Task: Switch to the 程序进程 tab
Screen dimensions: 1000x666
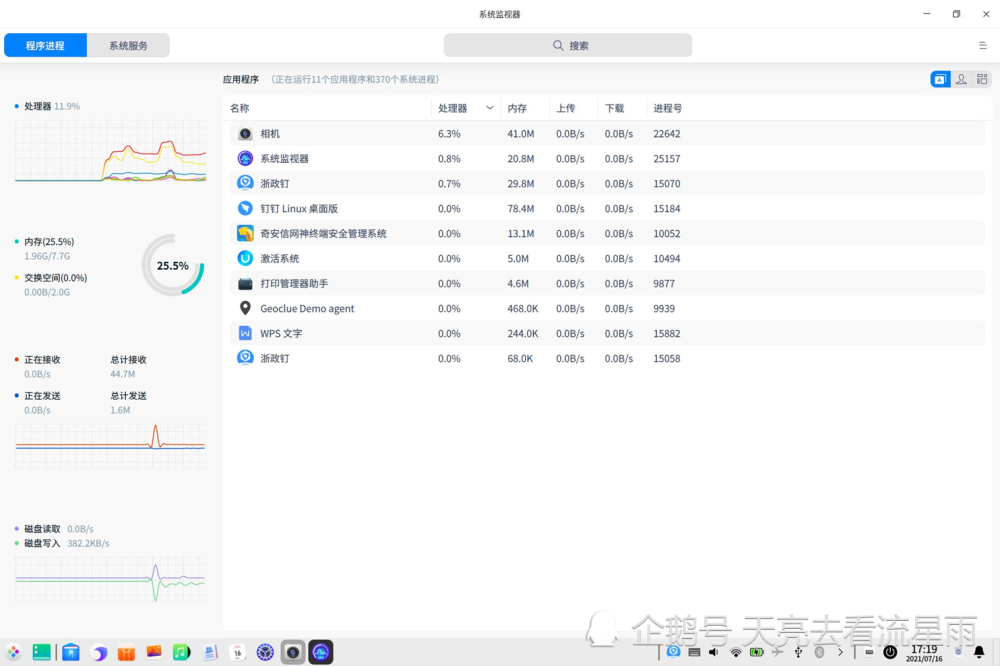Action: (45, 45)
